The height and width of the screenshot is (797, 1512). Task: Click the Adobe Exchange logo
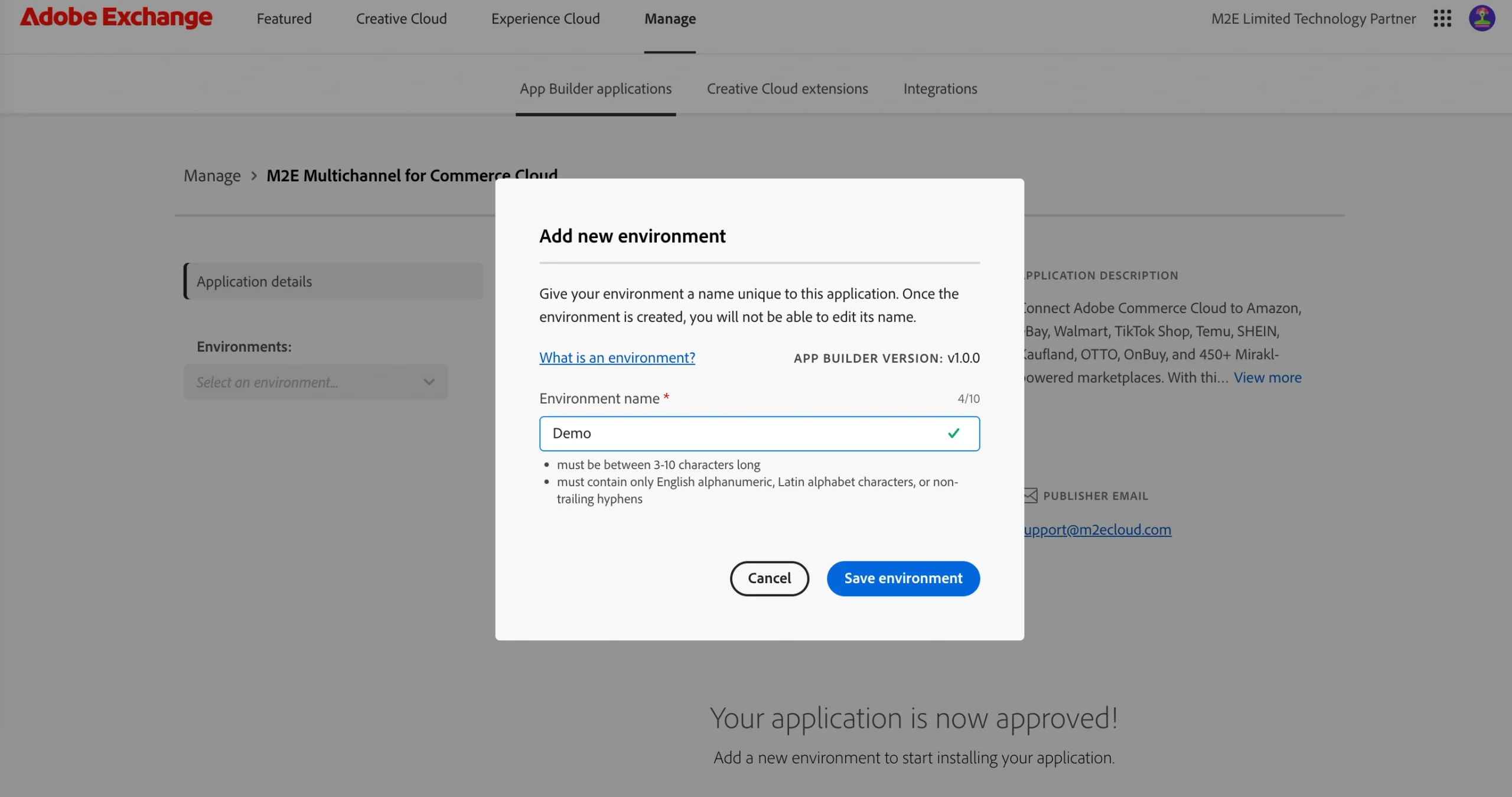tap(116, 18)
